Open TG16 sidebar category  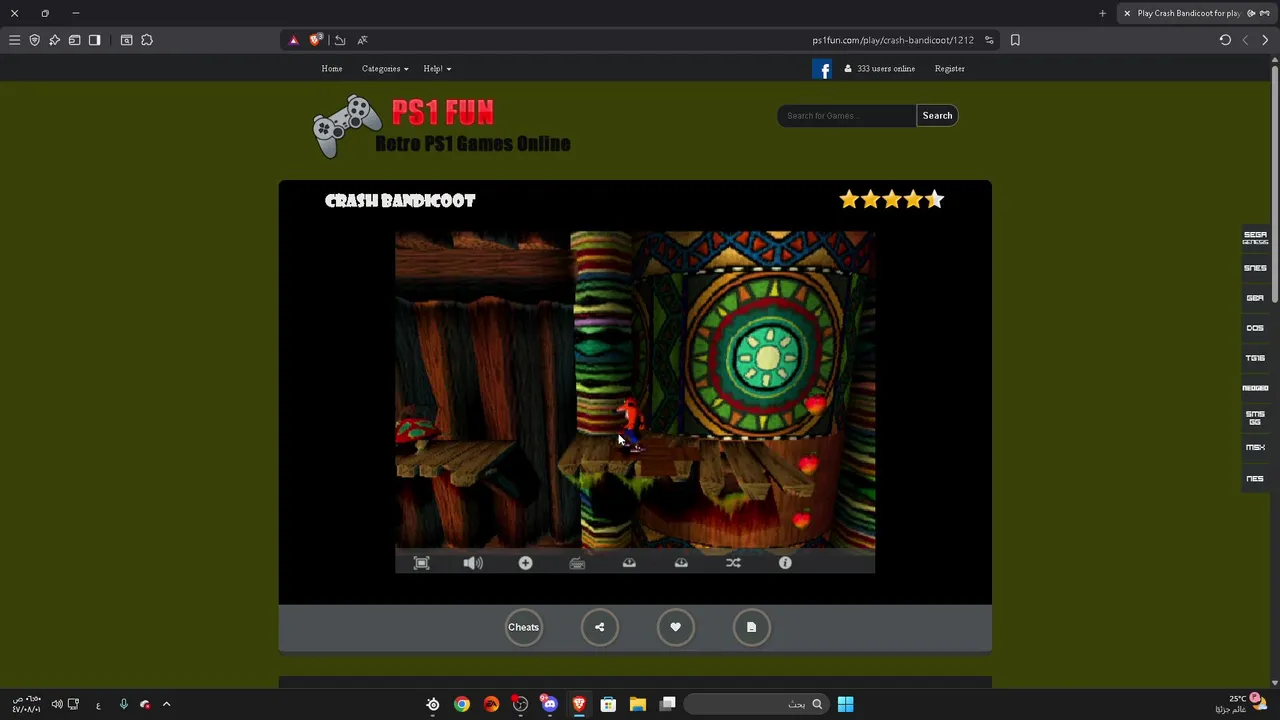(1255, 358)
